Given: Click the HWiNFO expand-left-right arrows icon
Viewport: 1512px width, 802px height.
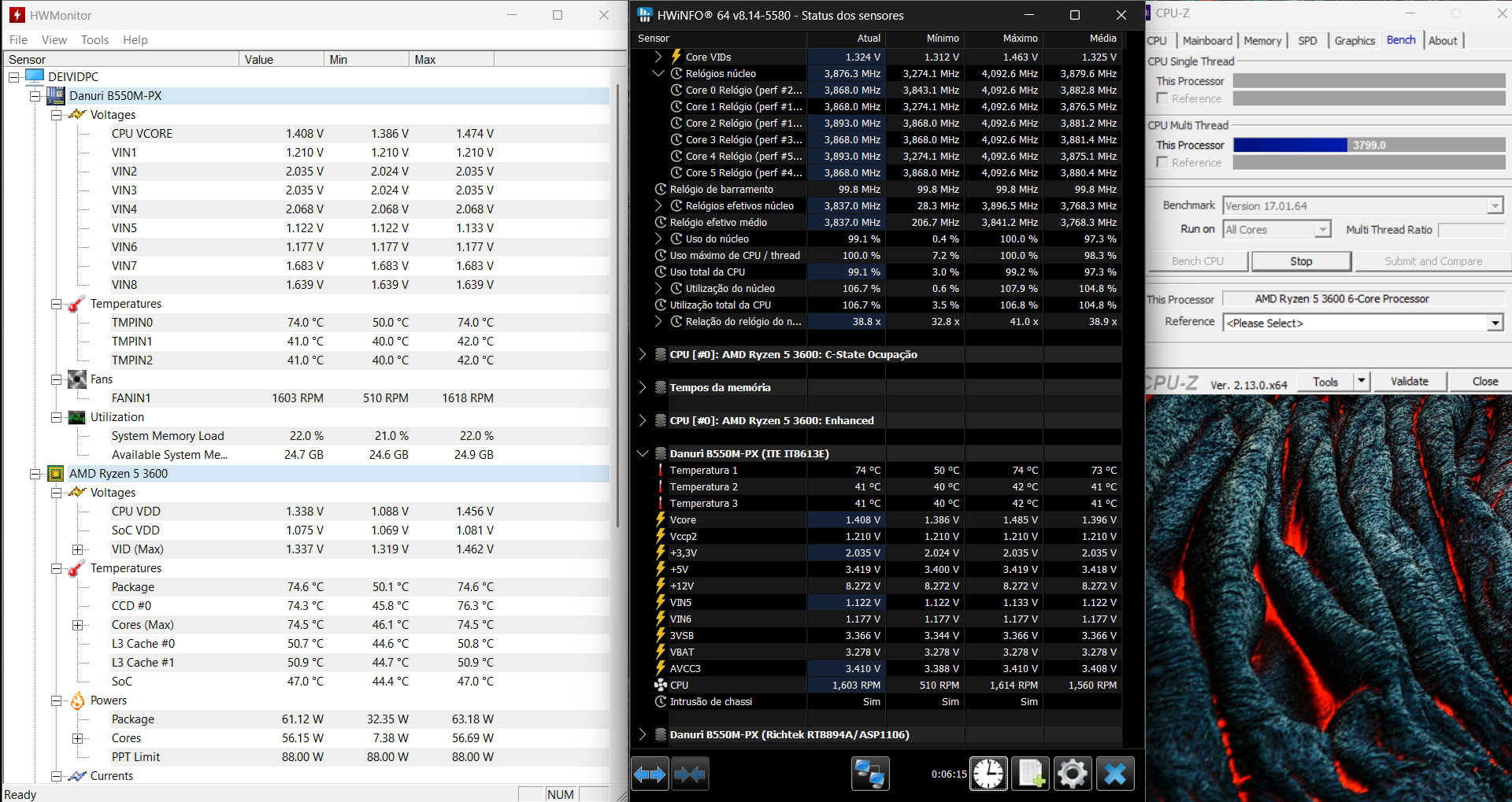Looking at the screenshot, I should [650, 774].
